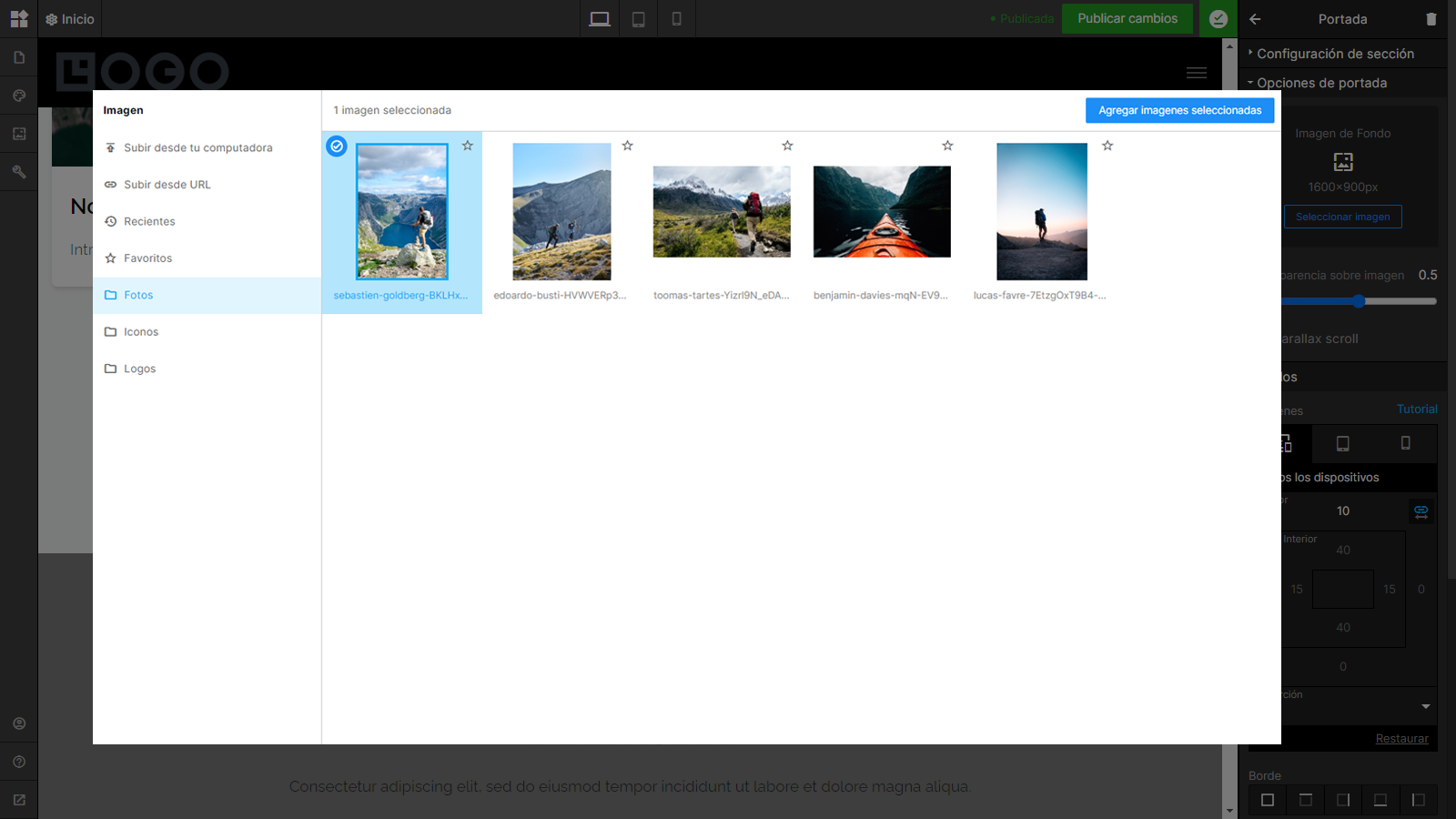Open the account icon in left sidebar
The image size is (1456, 819).
pos(19,723)
